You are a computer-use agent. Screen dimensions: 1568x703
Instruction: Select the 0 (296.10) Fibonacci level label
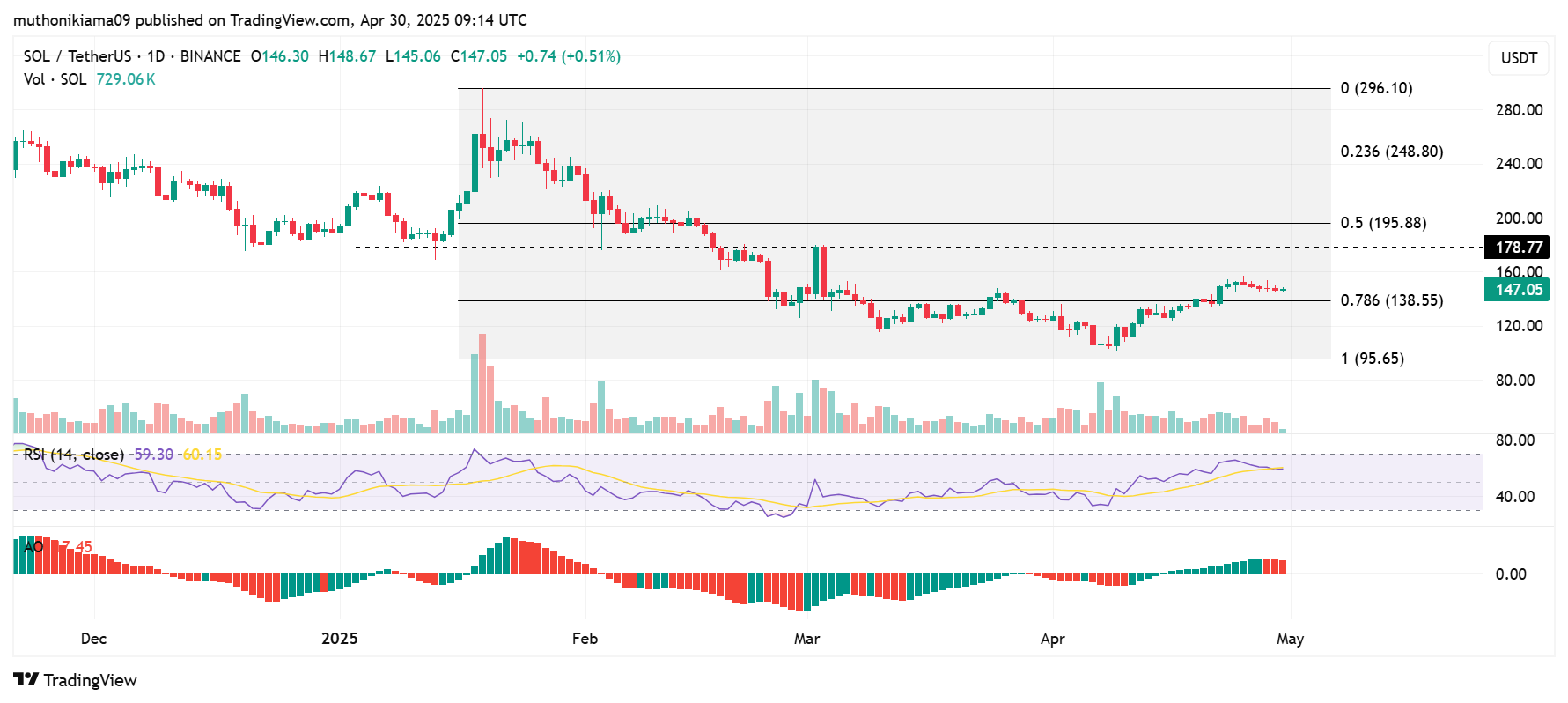(x=1376, y=88)
